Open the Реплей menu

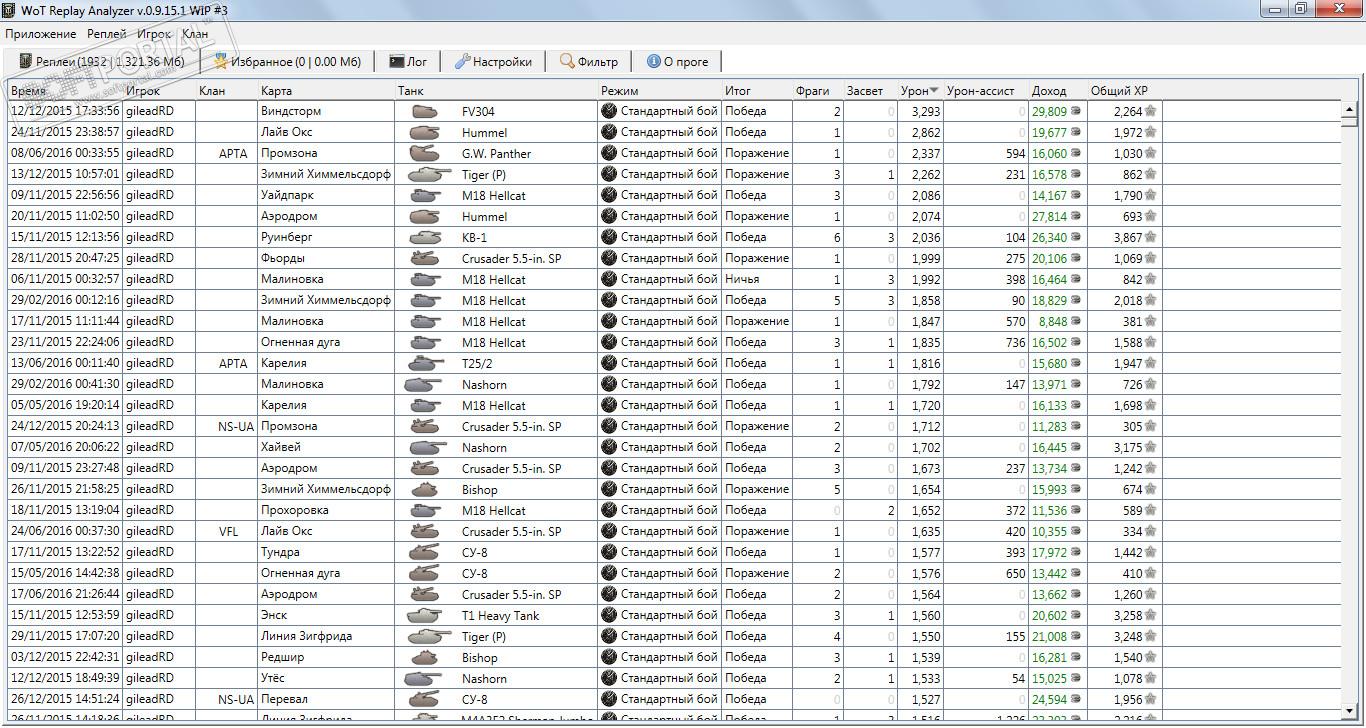point(107,34)
